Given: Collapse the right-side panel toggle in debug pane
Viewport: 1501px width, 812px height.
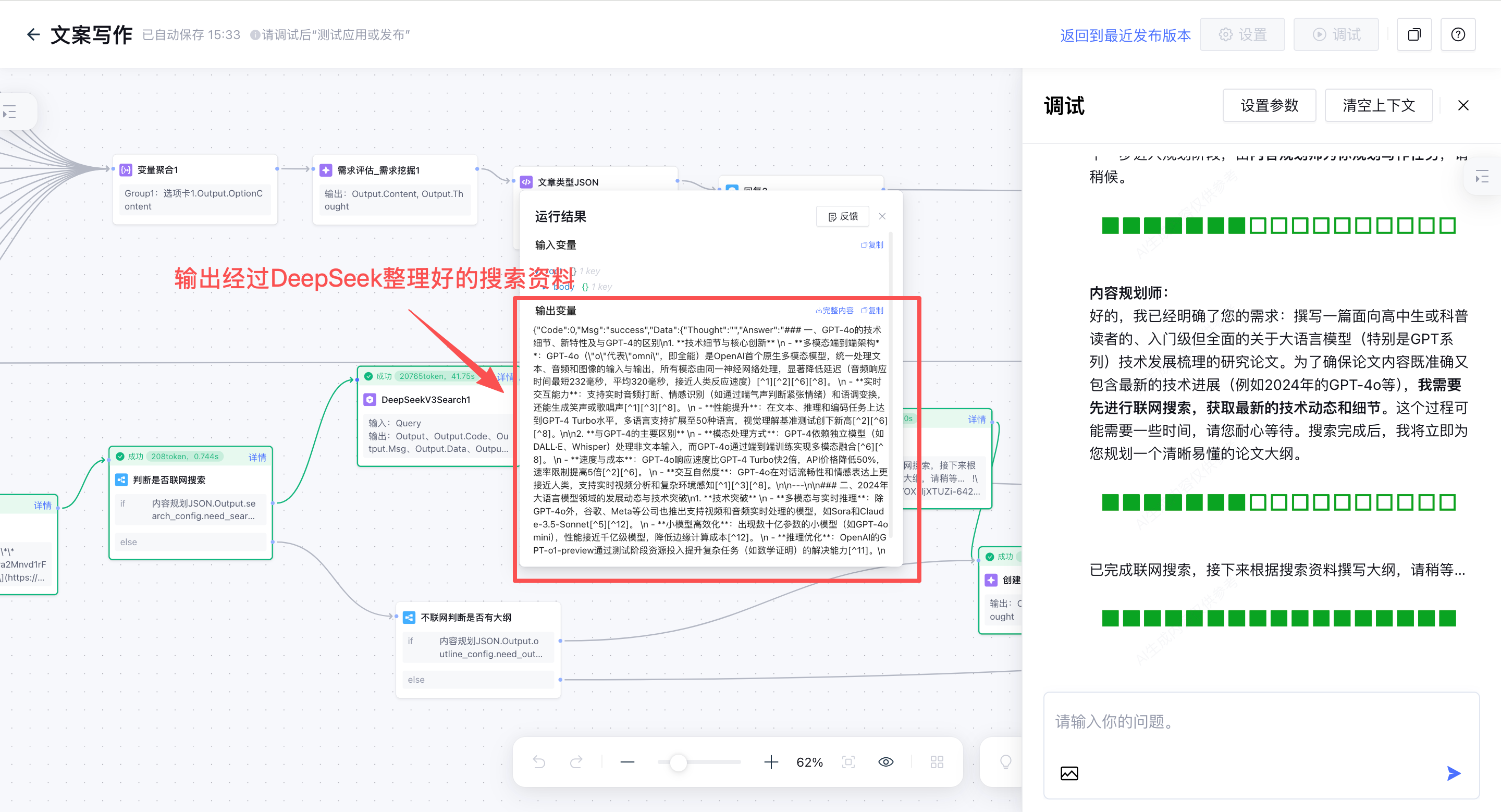Looking at the screenshot, I should [1482, 177].
